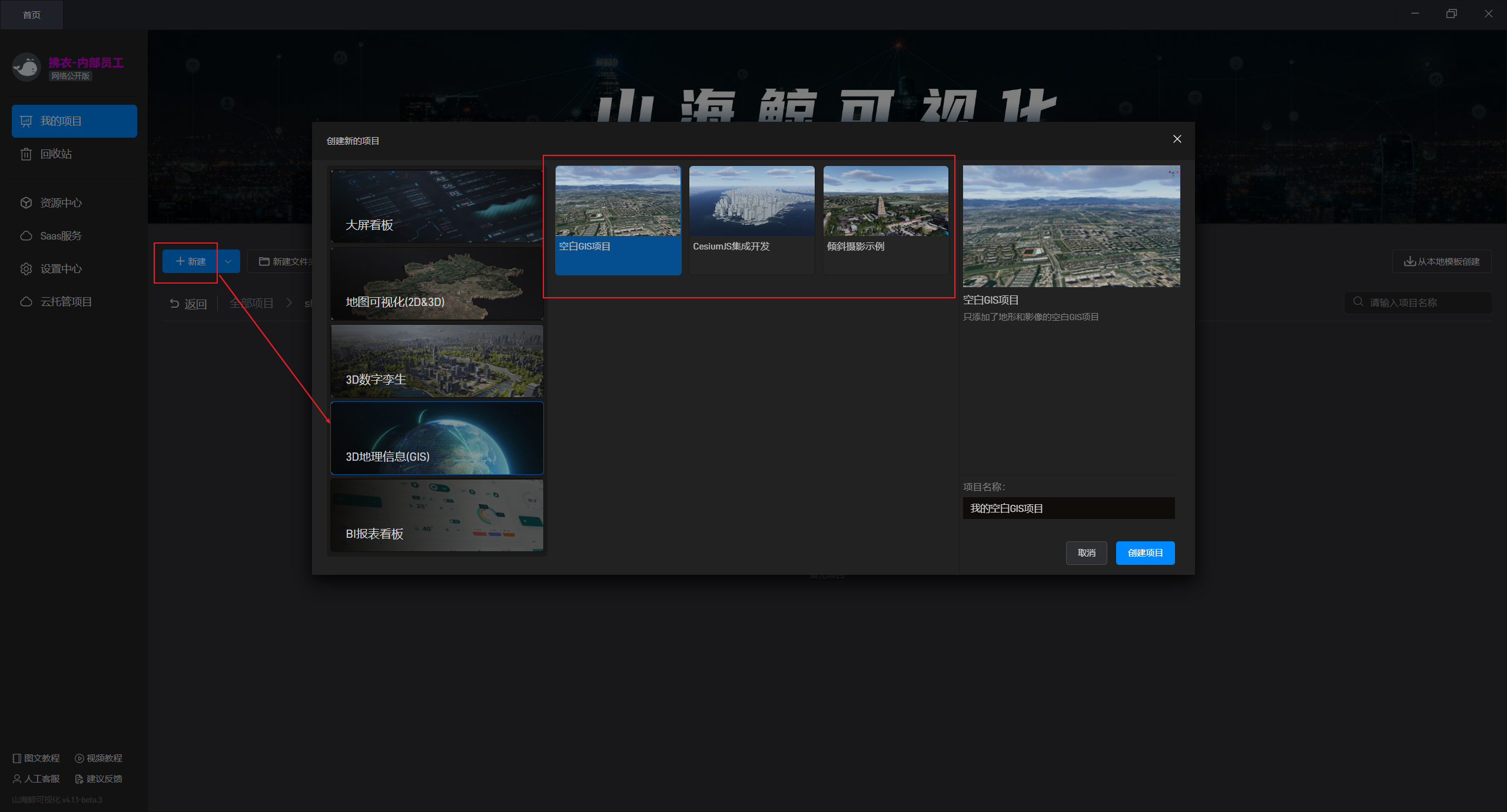The image size is (1507, 812).
Task: Select 大屏看板 project category
Action: [x=436, y=206]
